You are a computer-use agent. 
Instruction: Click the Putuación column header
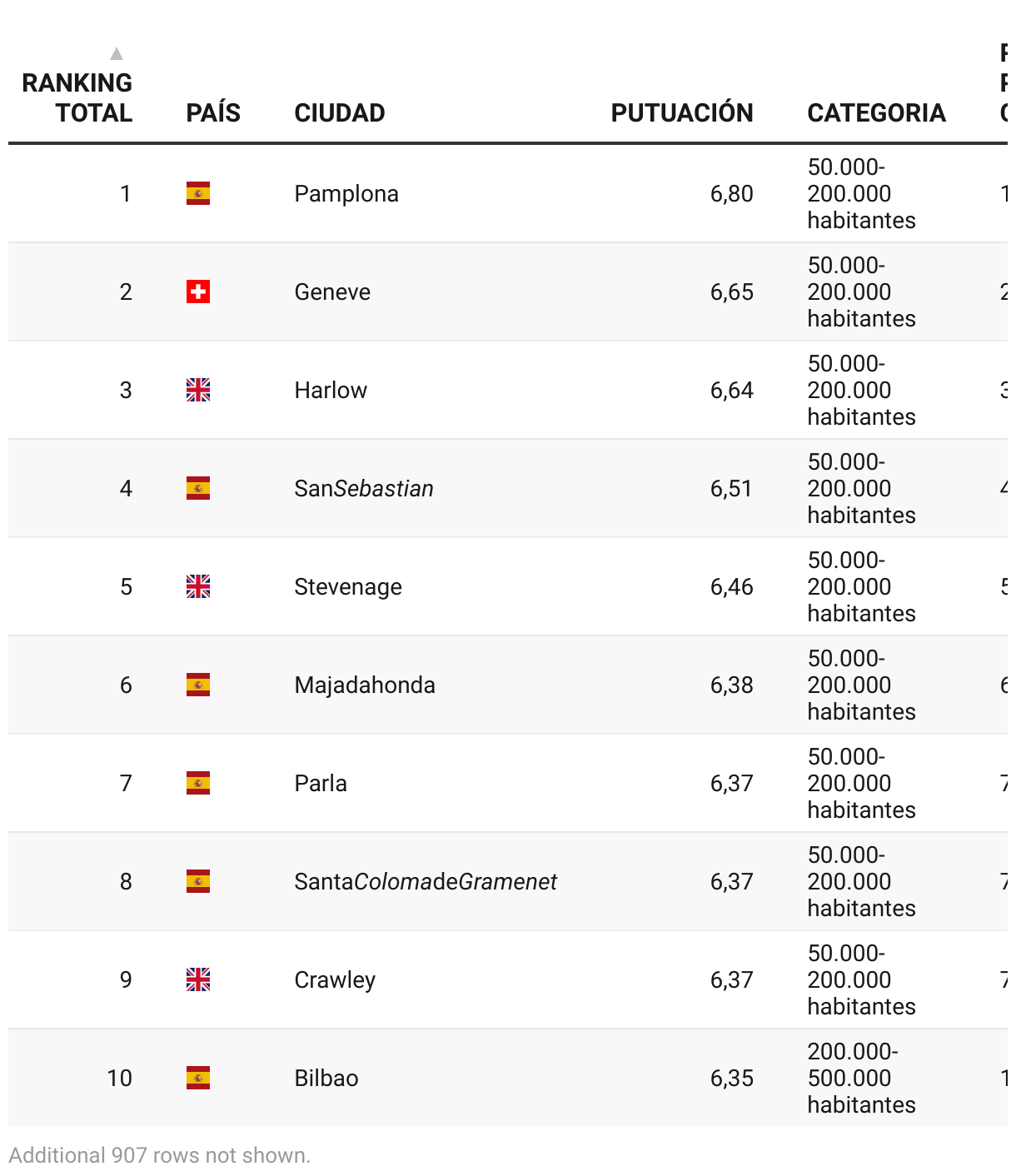(681, 112)
